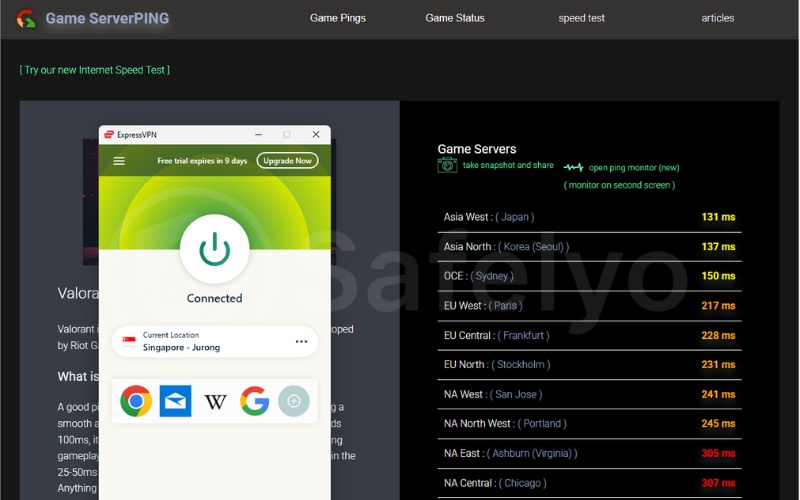The image size is (800, 500).
Task: Click the ping monitor waveform icon
Action: [573, 167]
